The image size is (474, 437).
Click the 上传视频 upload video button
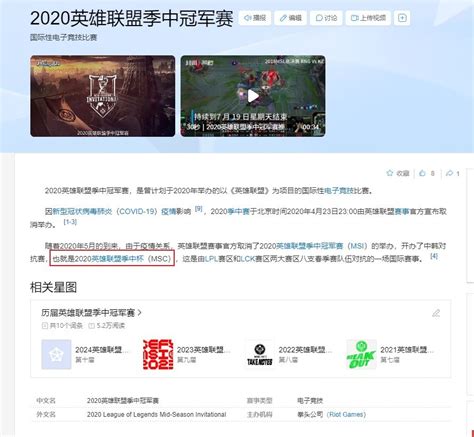point(368,18)
